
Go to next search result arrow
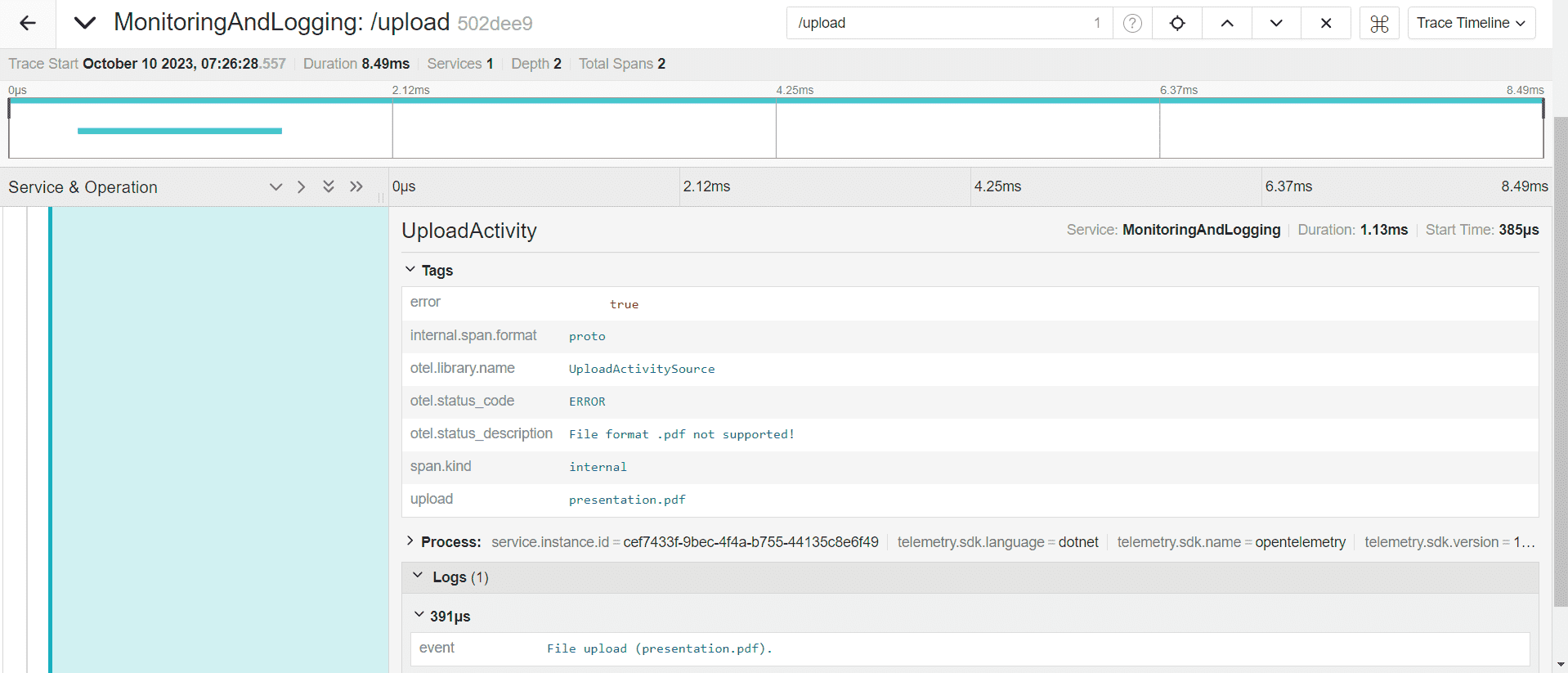tap(1276, 23)
